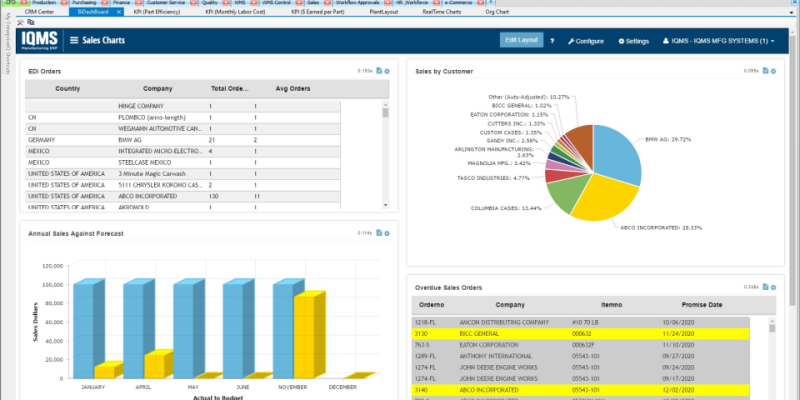Image resolution: width=800 pixels, height=400 pixels.
Task: Select the Production module tab
Action: click(x=44, y=3)
